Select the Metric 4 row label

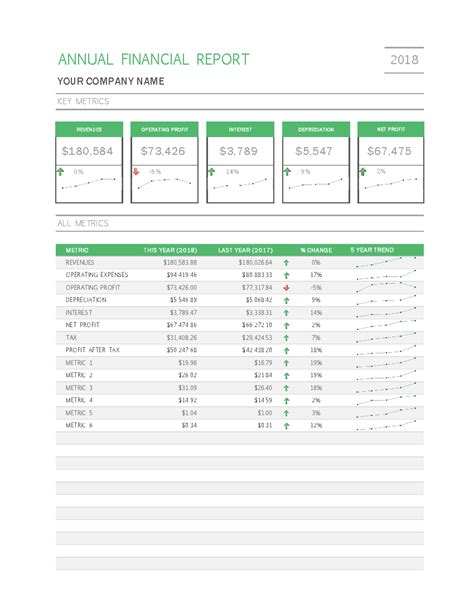[79, 400]
